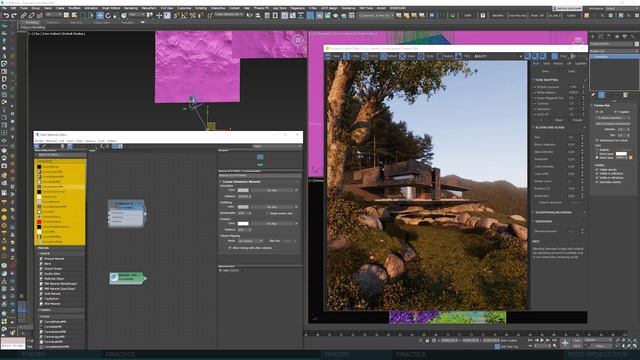This screenshot has width=640, height=360.
Task: Click the Play animation button
Action: [x=542, y=340]
